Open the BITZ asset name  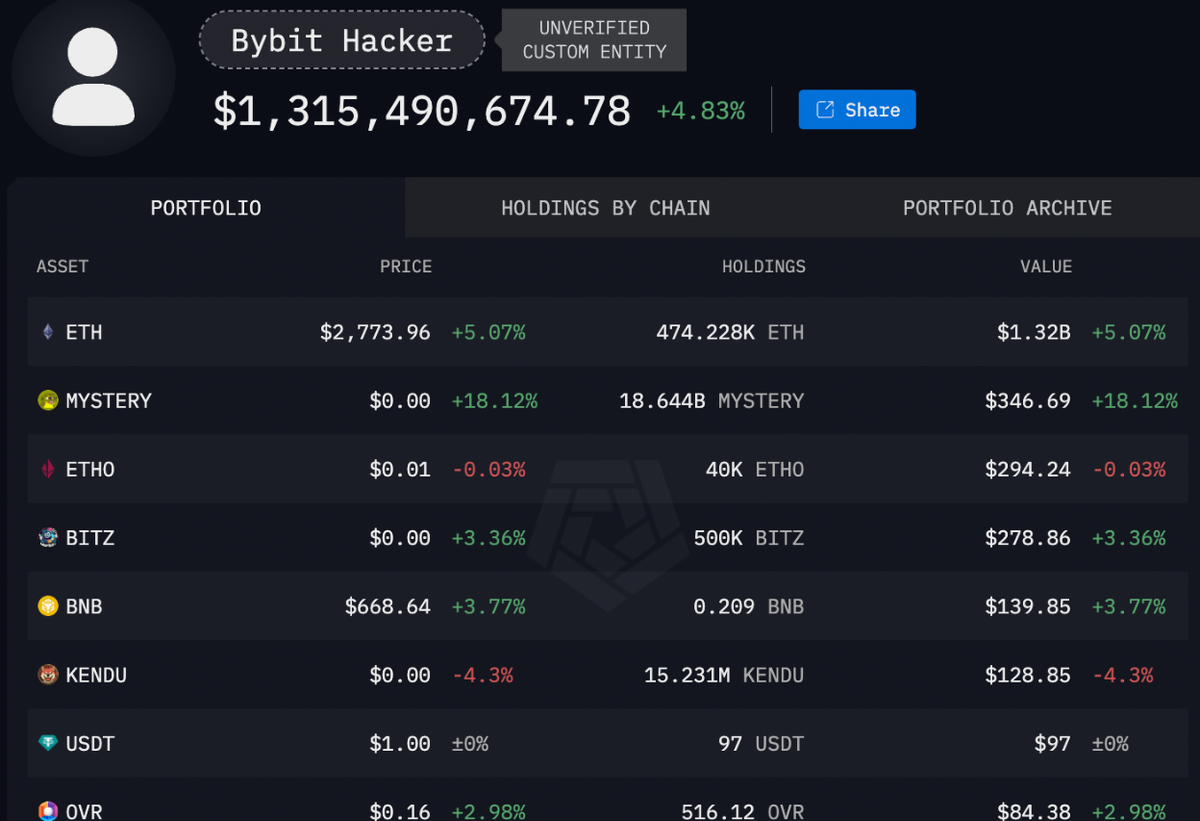pos(90,538)
